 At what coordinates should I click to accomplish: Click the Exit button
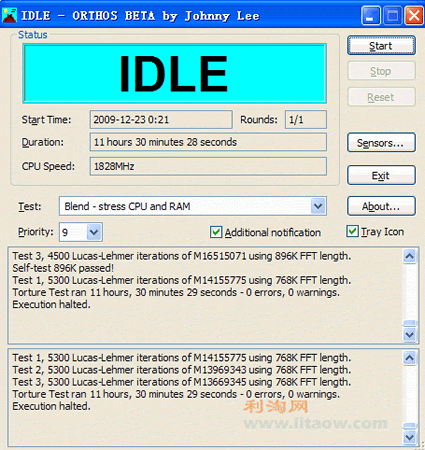click(381, 175)
